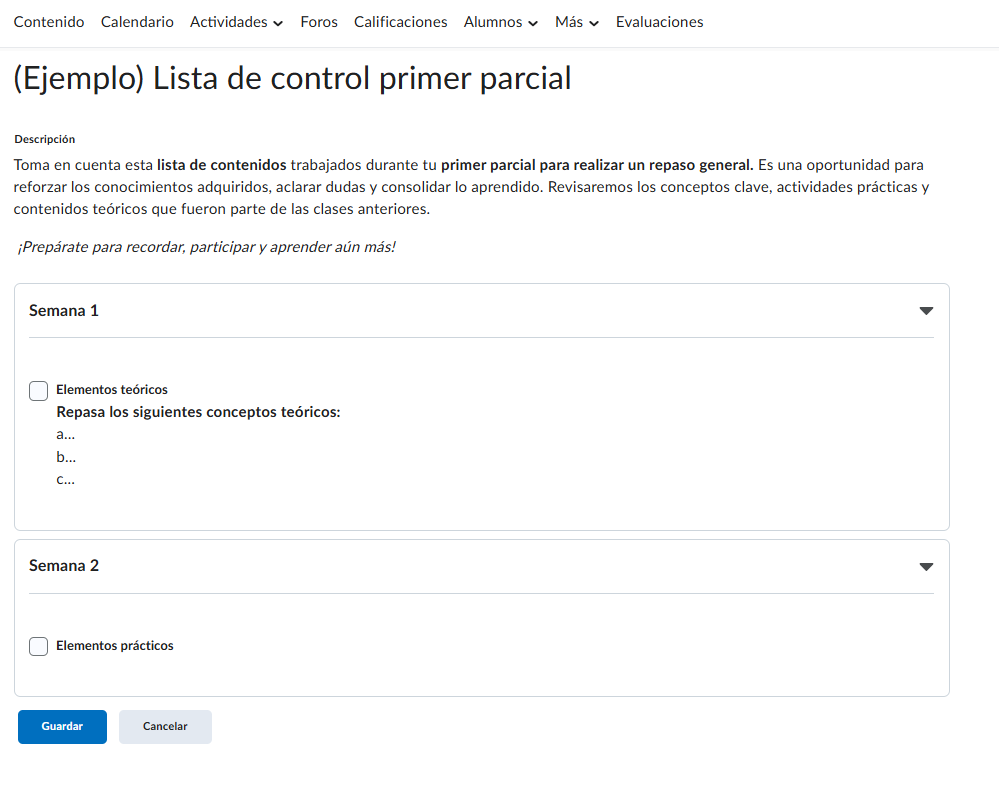The width and height of the screenshot is (999, 788).
Task: Click the Semana 1 section heading
Action: (64, 311)
